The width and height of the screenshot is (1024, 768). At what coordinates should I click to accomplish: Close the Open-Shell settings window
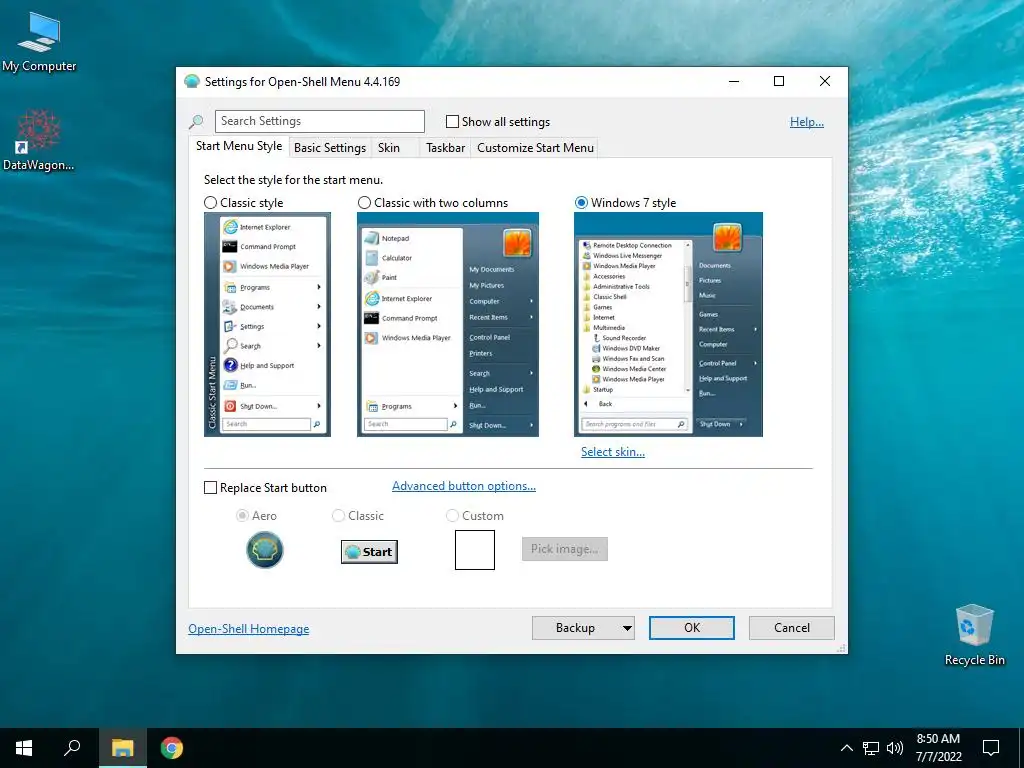click(825, 82)
